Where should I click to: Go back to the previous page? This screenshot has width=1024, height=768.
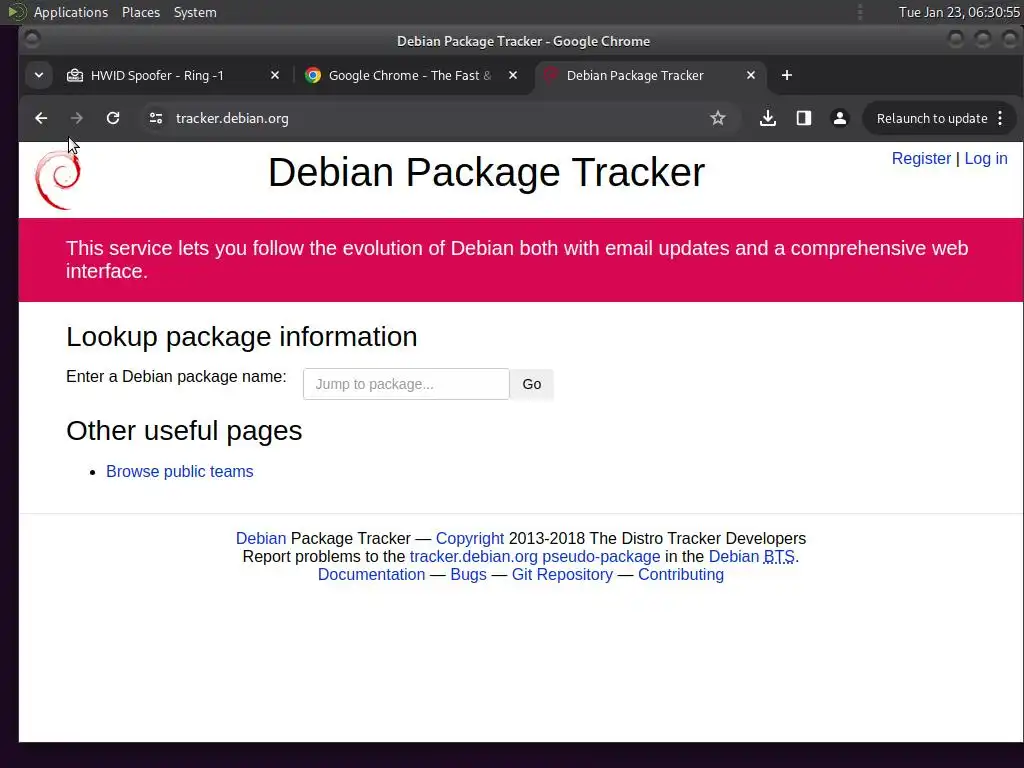click(41, 118)
